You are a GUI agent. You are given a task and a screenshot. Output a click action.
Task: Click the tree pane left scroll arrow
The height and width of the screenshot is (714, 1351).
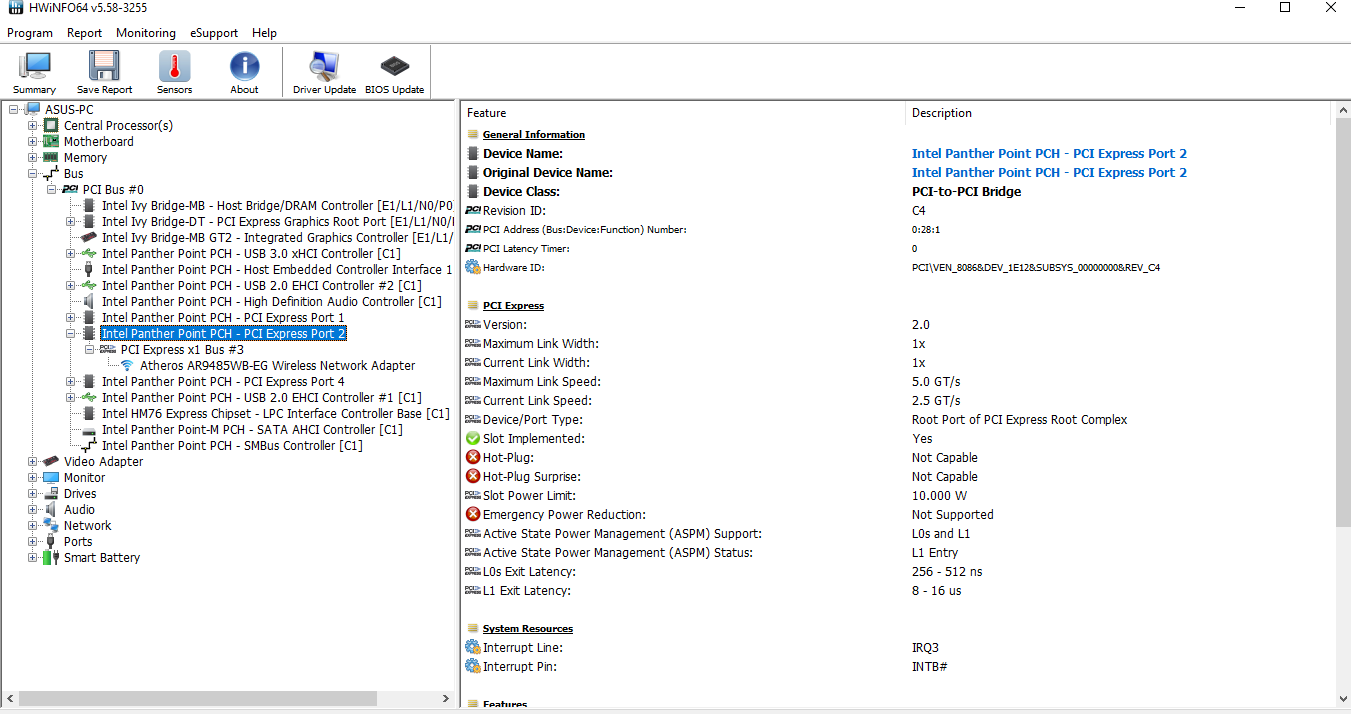pyautogui.click(x=10, y=698)
